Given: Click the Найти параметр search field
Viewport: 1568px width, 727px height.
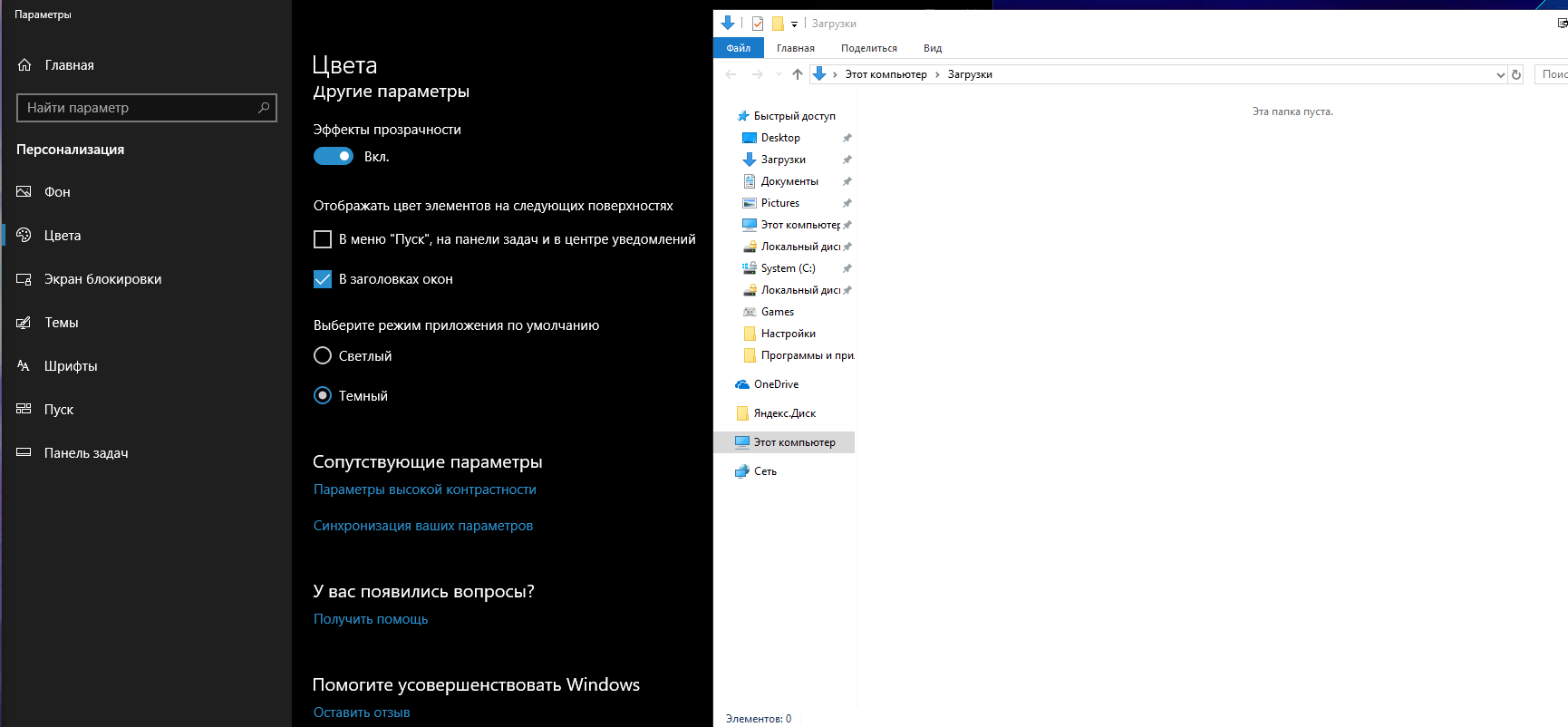Looking at the screenshot, I should click(147, 108).
